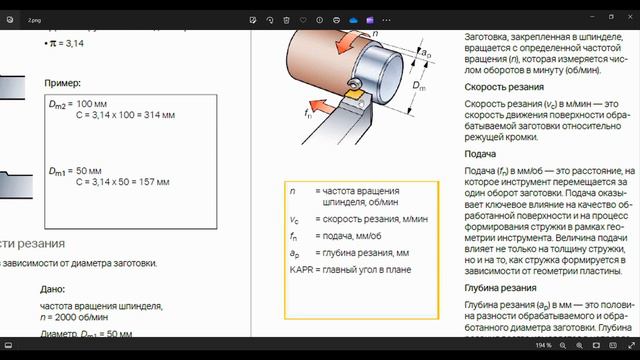Open the OneDrive cloud icon

353,20
